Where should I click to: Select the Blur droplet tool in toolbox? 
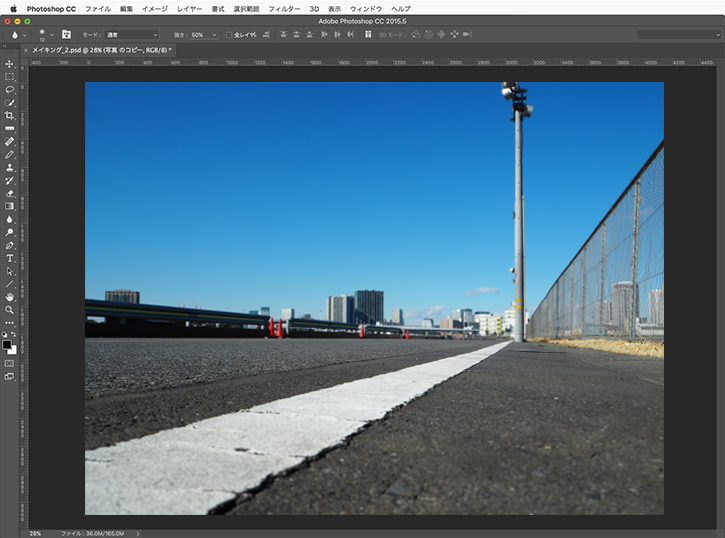click(9, 219)
